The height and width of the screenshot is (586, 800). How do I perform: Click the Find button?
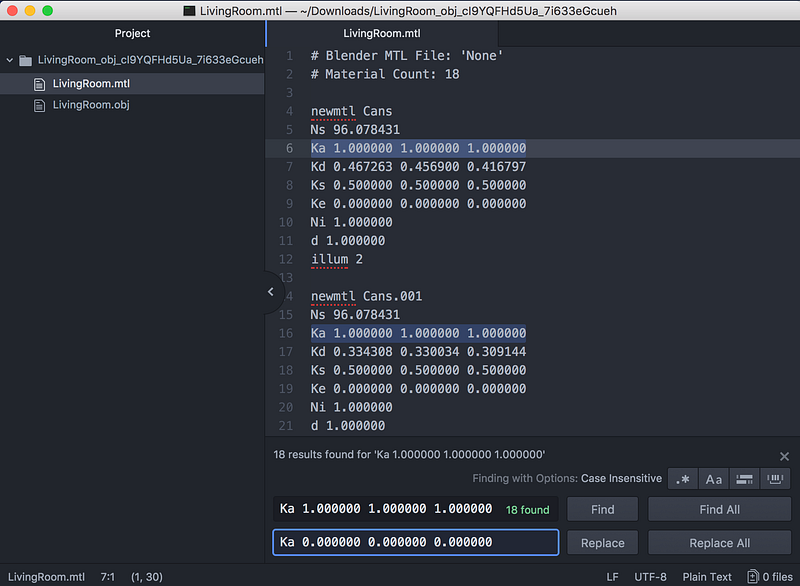point(603,509)
